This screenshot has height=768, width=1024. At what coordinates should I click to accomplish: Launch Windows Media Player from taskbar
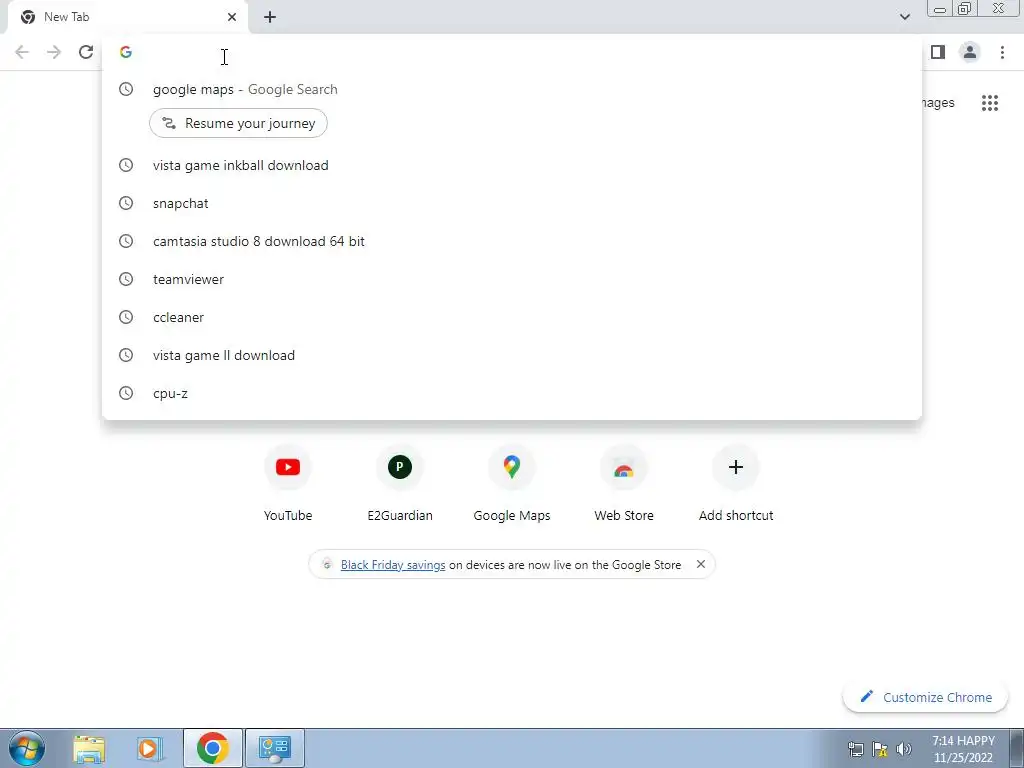point(150,748)
